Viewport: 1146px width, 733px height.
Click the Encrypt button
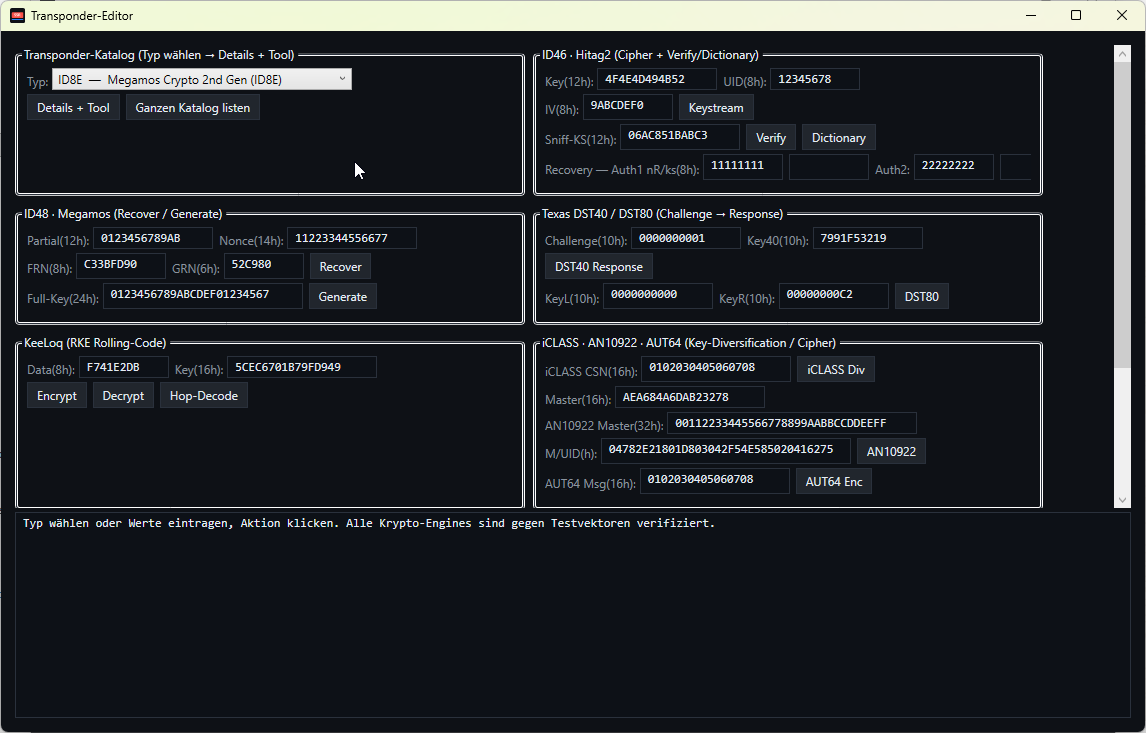click(x=57, y=395)
